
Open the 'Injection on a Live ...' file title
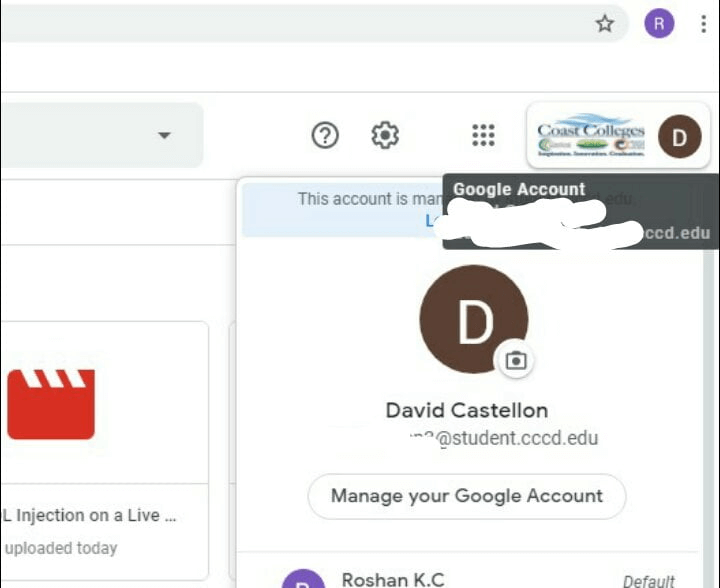tap(90, 515)
